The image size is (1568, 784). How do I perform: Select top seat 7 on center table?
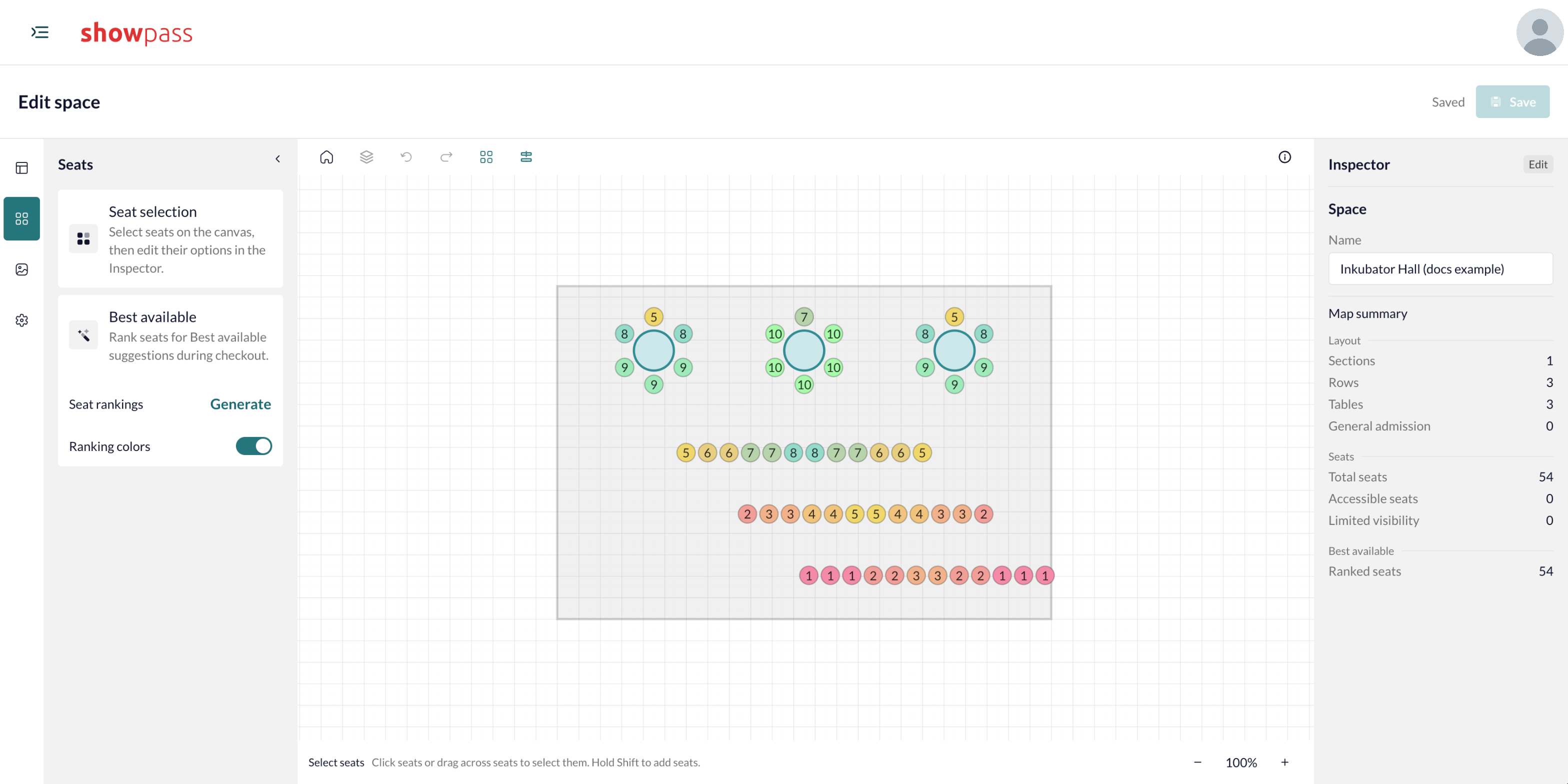click(803, 316)
